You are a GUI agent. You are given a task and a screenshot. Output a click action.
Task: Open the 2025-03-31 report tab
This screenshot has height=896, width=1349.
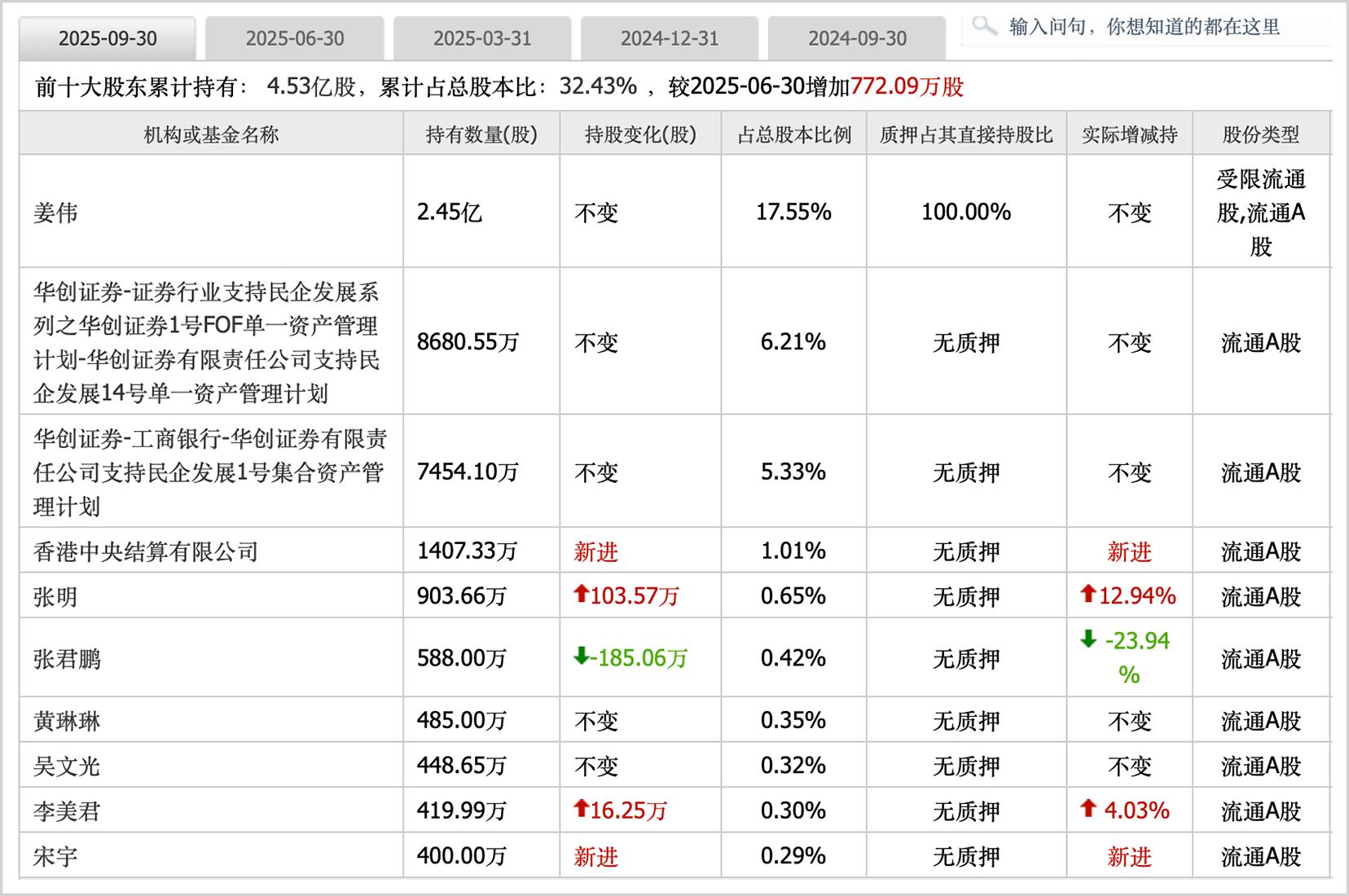pos(482,38)
